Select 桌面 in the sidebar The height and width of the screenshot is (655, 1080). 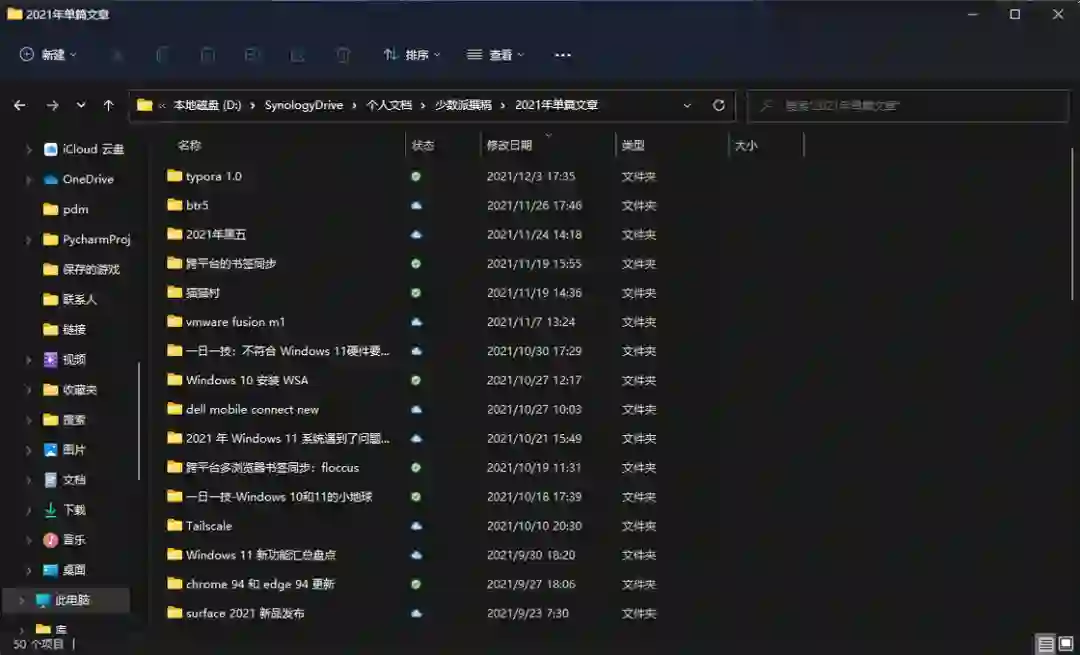(x=65, y=570)
